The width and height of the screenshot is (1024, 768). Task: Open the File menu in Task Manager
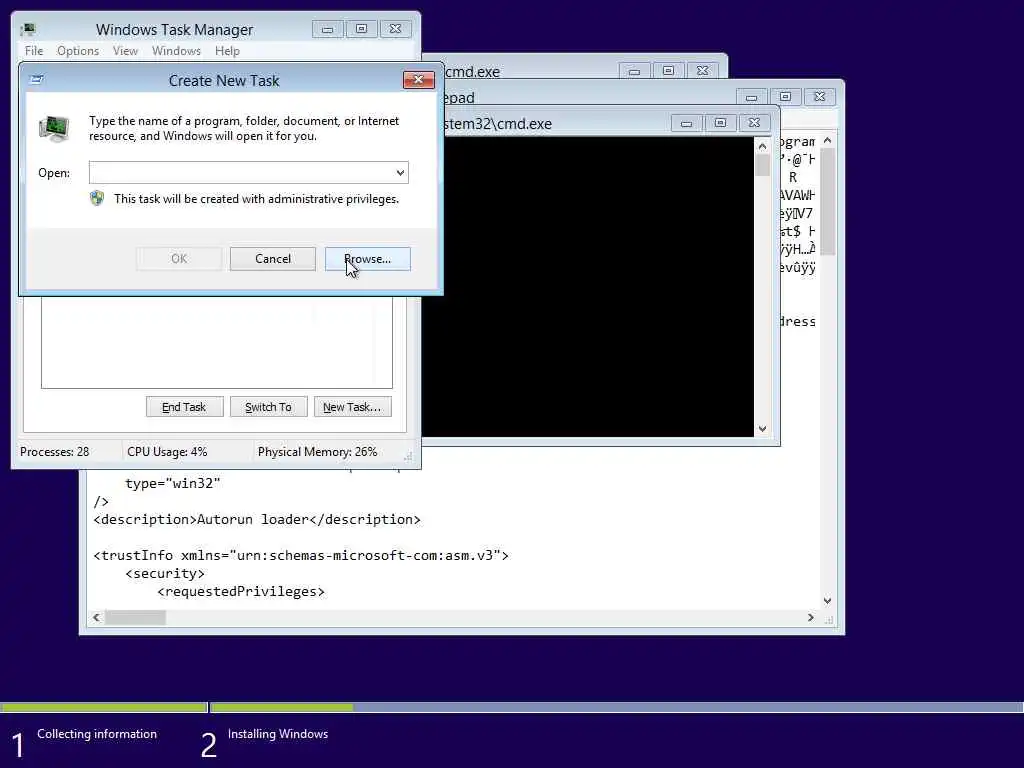pos(34,51)
